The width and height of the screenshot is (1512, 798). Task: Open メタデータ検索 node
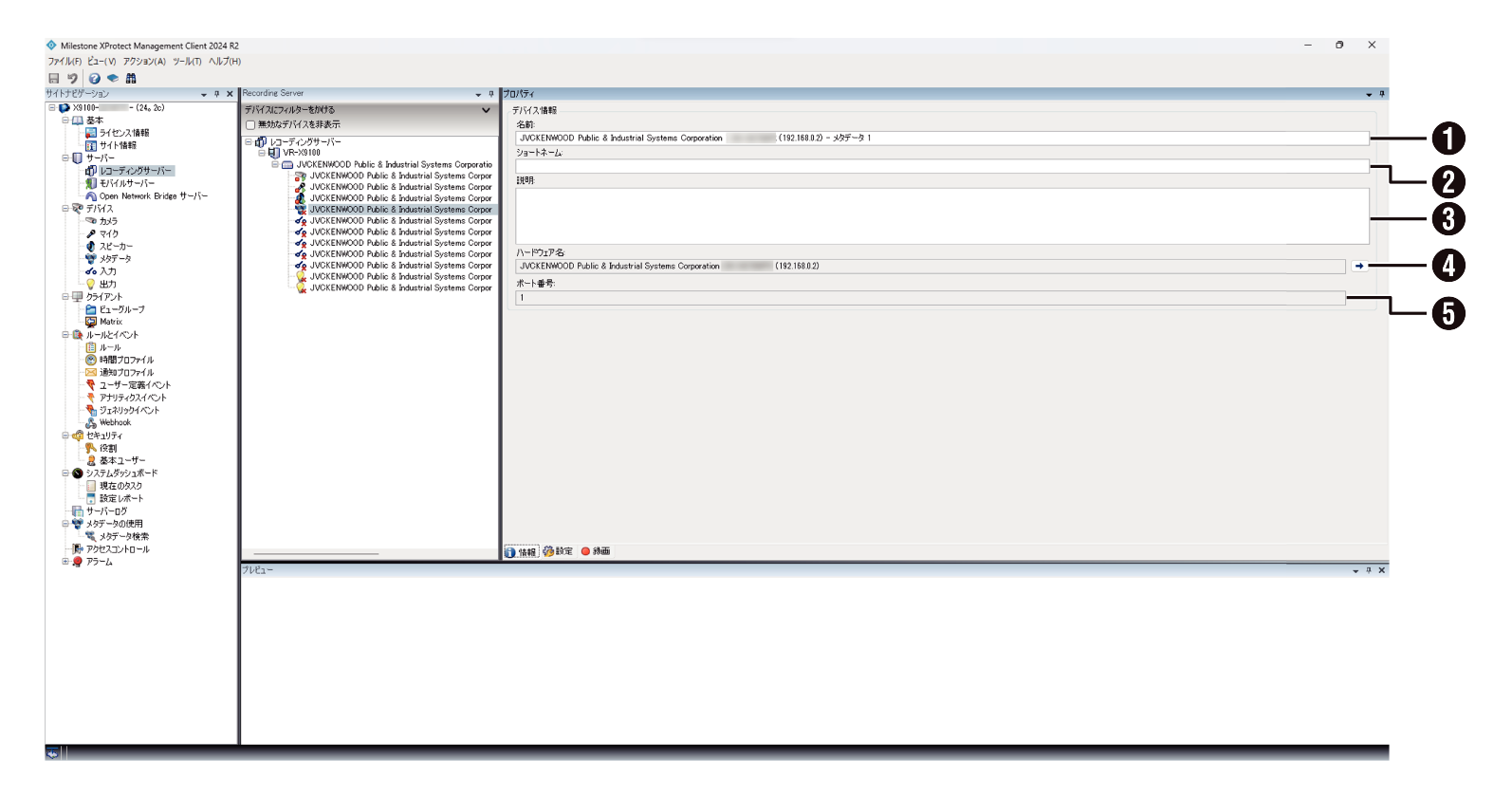[x=124, y=536]
